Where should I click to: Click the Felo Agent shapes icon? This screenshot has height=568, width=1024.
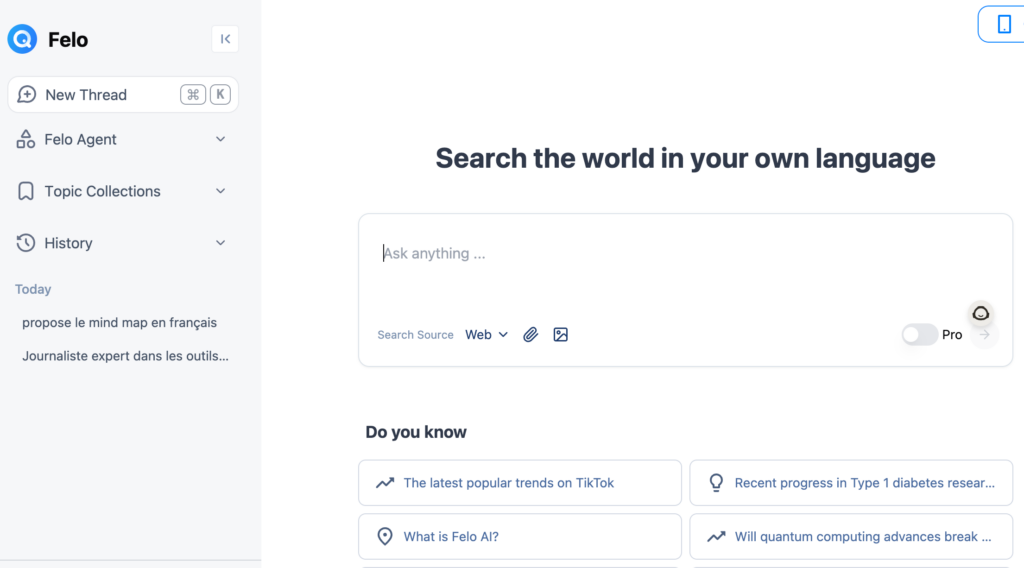pos(25,139)
